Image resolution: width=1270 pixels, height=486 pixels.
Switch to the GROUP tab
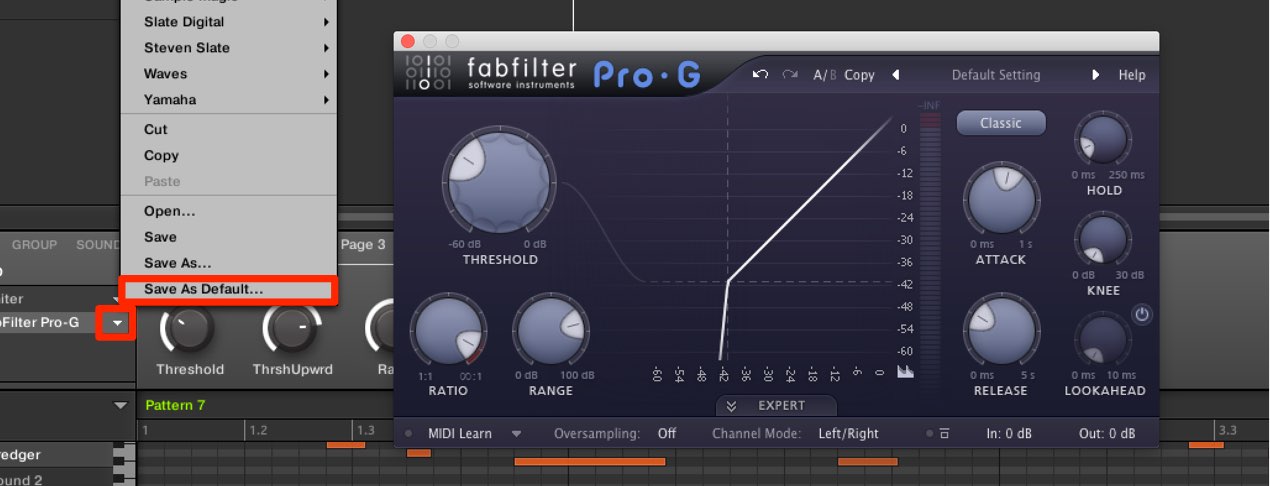point(35,244)
